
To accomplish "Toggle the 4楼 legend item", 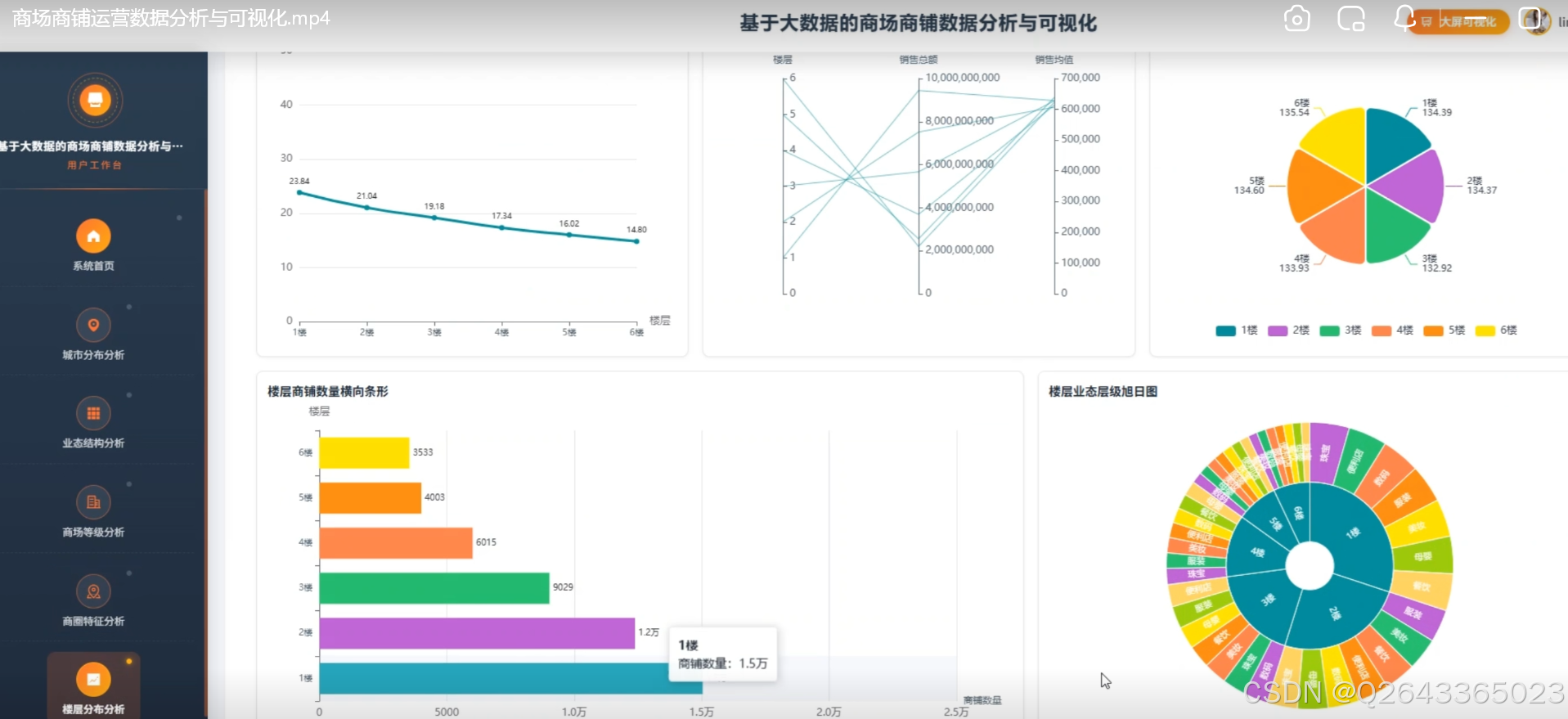I will point(1392,330).
